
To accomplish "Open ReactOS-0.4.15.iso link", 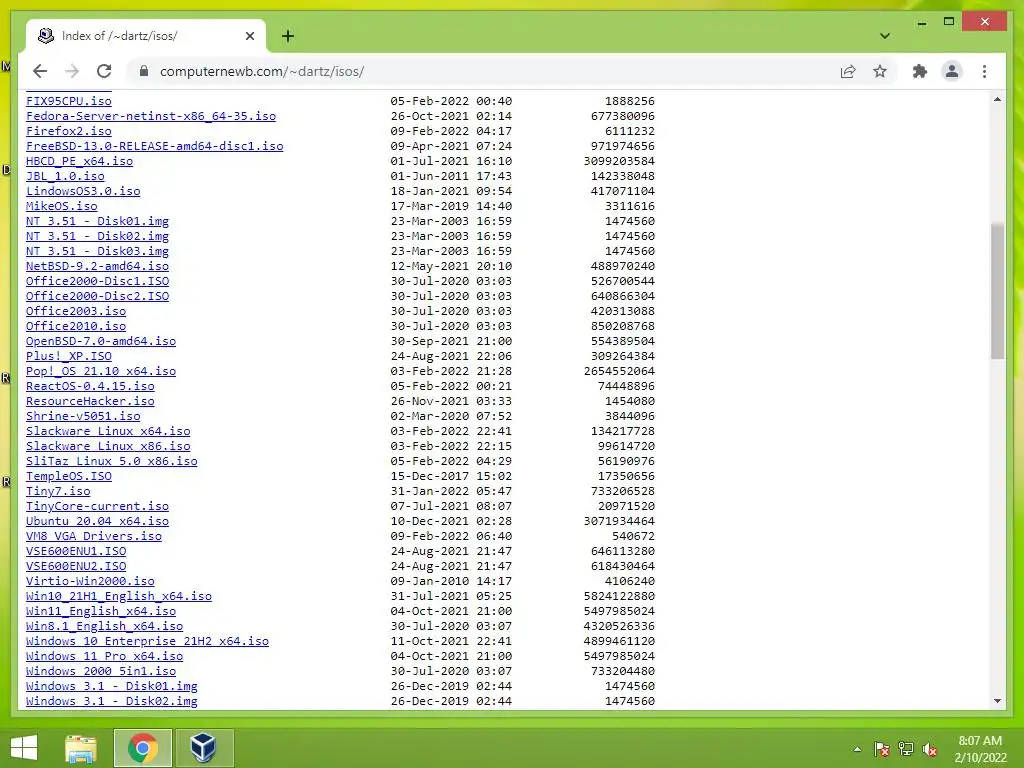I will [x=90, y=386].
